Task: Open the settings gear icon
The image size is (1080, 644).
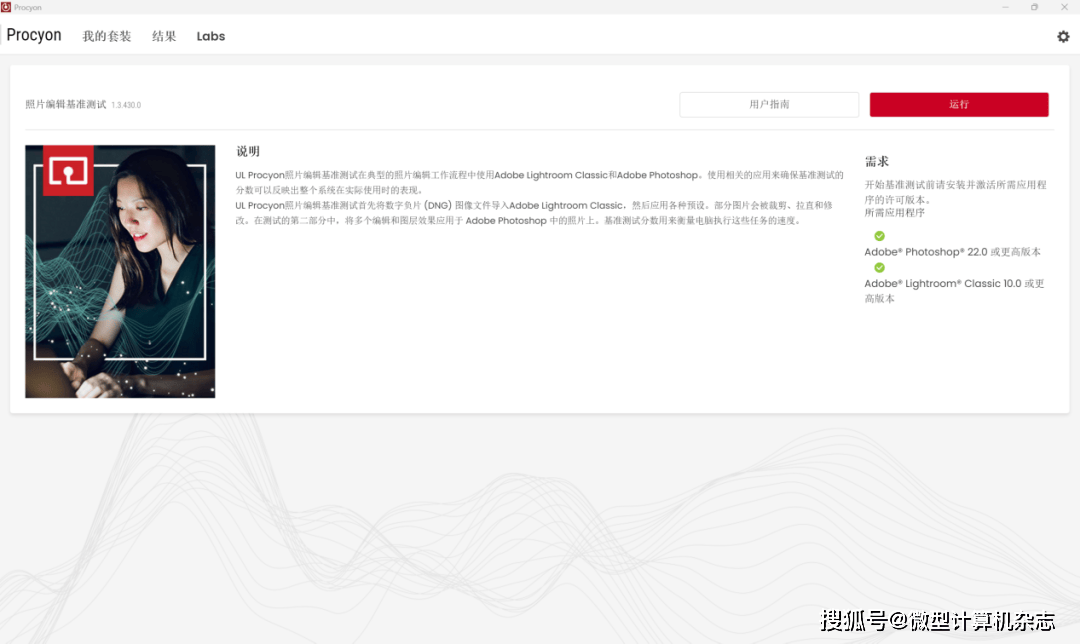Action: 1063,37
